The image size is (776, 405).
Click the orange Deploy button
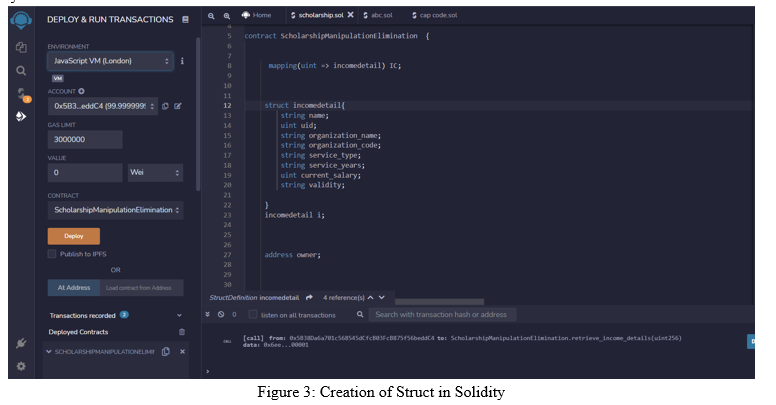tap(74, 236)
